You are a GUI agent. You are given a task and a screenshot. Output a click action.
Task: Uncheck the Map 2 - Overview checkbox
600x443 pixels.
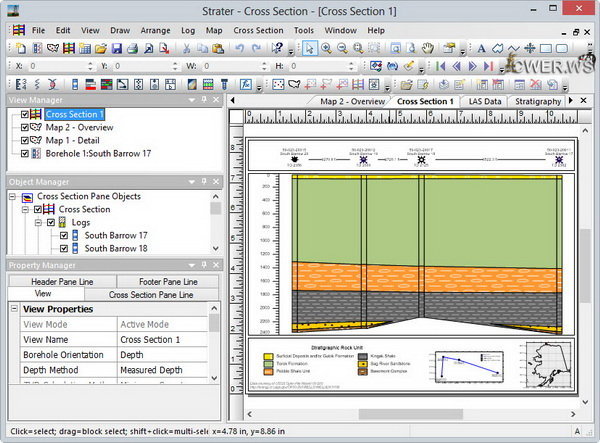(26, 127)
